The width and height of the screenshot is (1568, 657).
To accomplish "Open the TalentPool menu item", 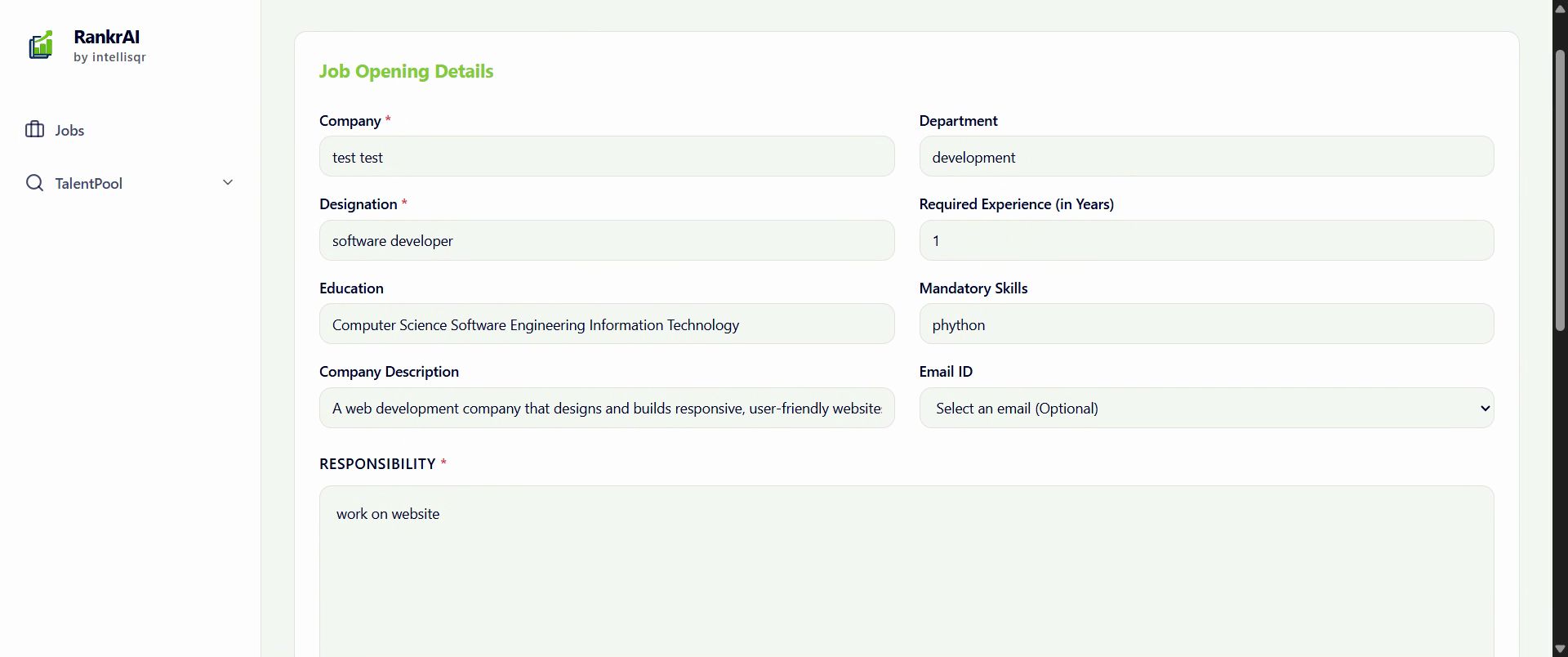I will tap(88, 184).
